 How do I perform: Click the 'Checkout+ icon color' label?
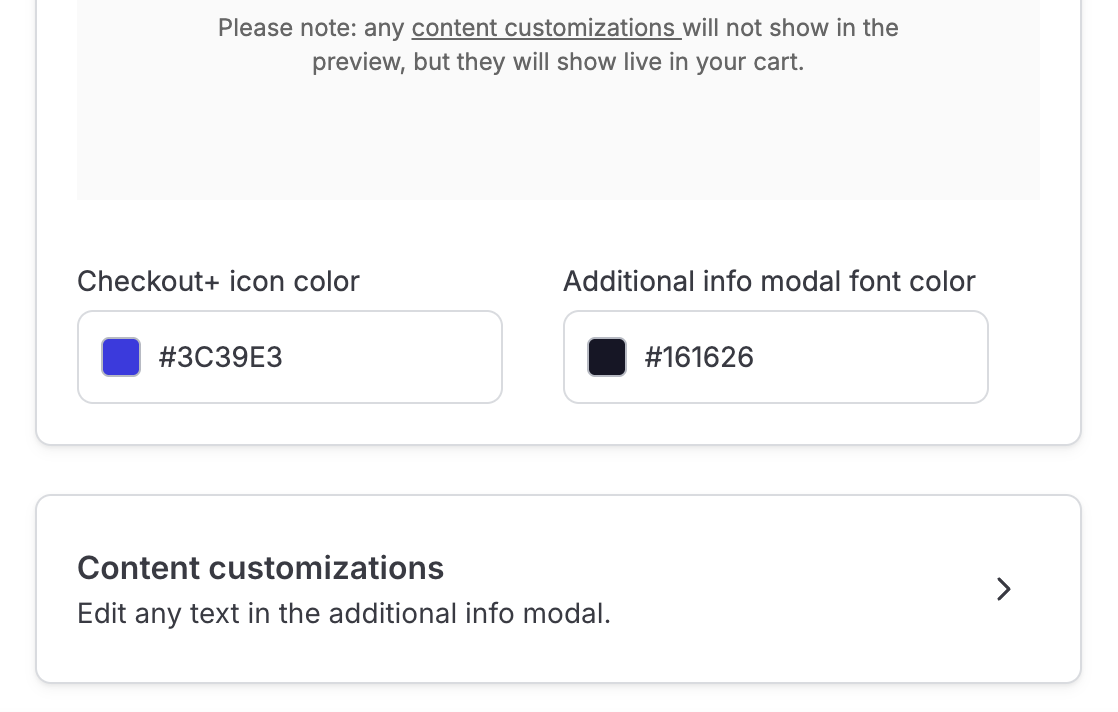click(218, 281)
